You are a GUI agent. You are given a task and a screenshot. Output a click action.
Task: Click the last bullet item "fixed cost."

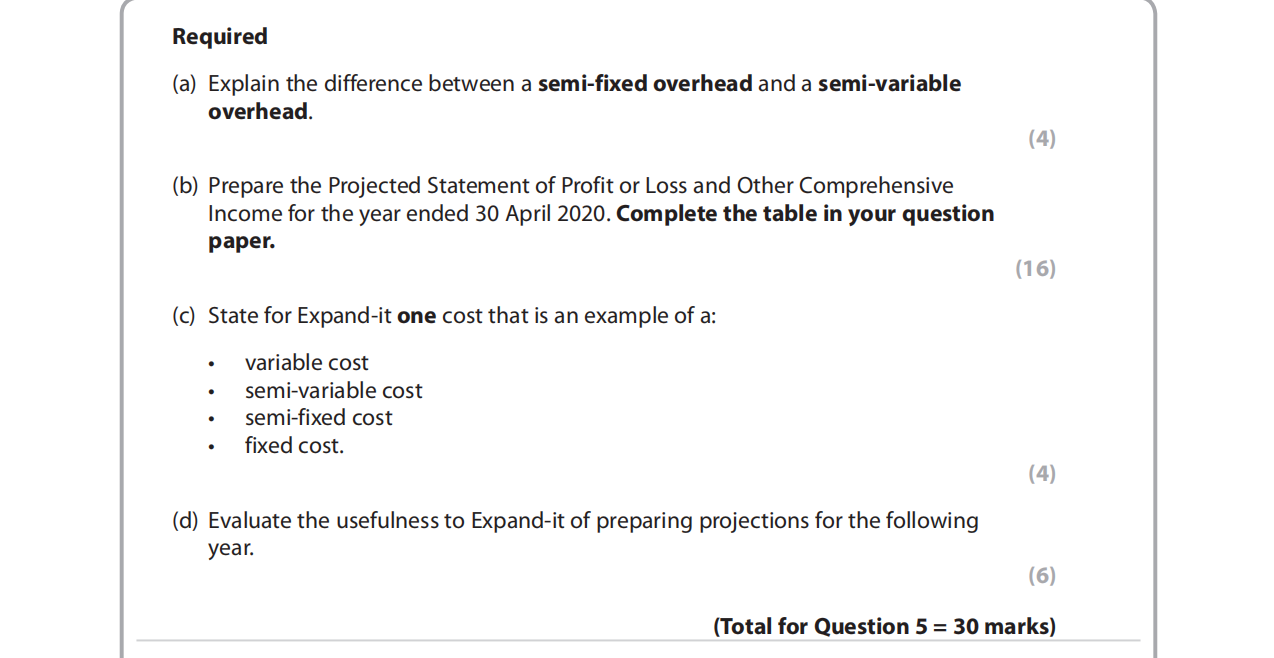[294, 446]
